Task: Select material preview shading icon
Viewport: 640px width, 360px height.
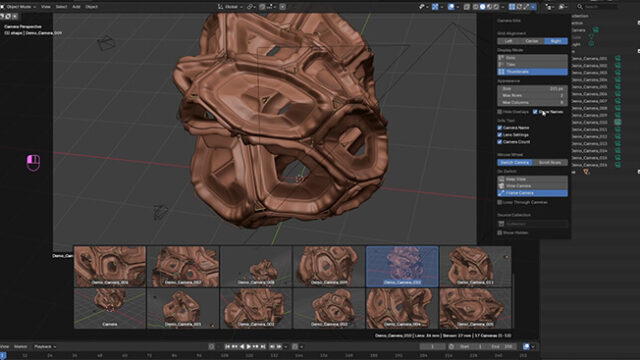Action: tap(489, 7)
